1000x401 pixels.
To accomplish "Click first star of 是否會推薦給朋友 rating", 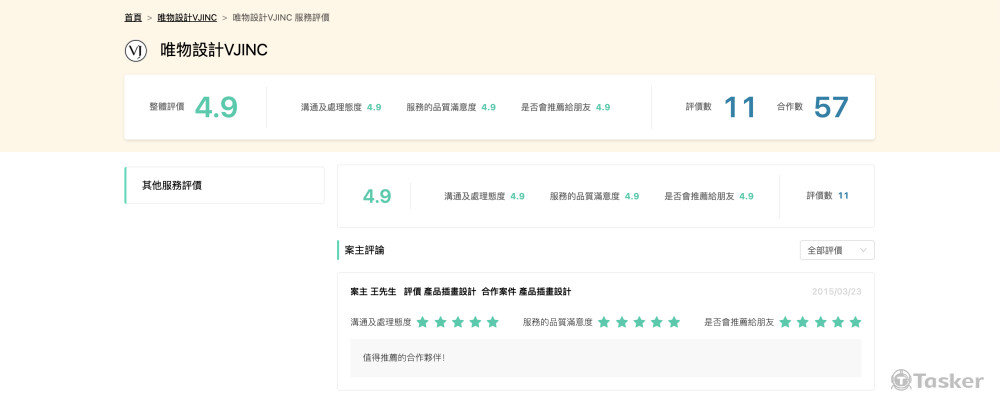I will tap(785, 322).
